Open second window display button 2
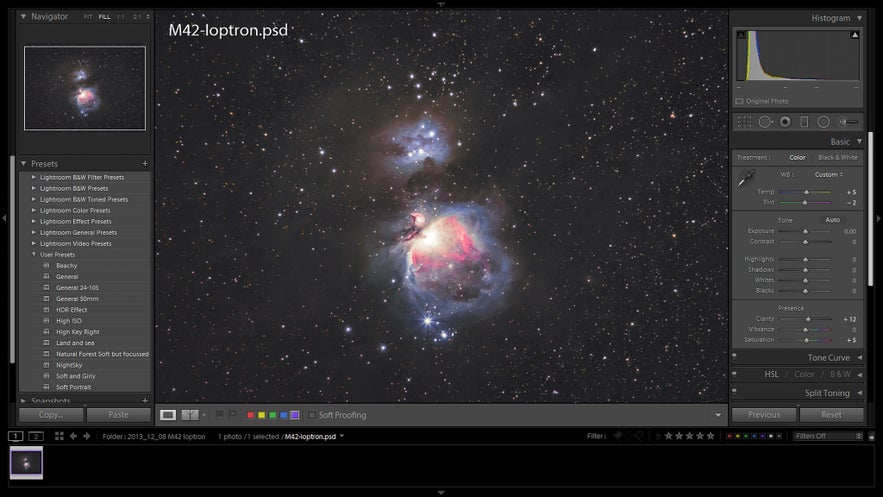The width and height of the screenshot is (883, 497). point(36,436)
